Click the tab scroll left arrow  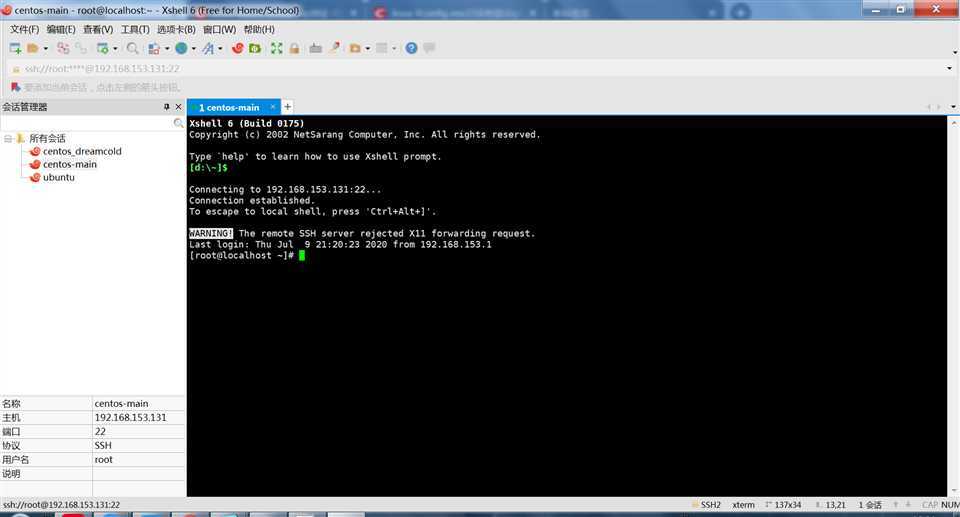tap(928, 107)
